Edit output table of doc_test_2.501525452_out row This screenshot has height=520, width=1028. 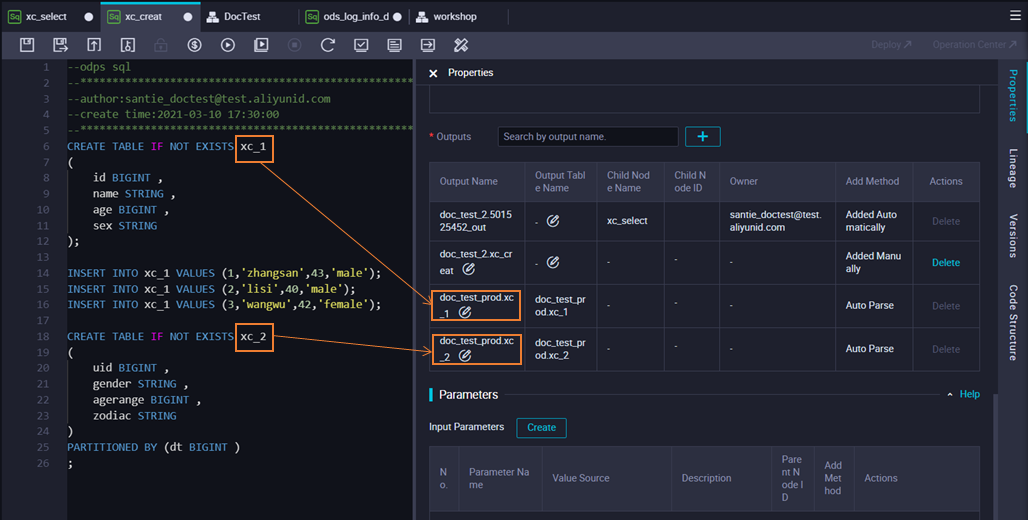(553, 221)
